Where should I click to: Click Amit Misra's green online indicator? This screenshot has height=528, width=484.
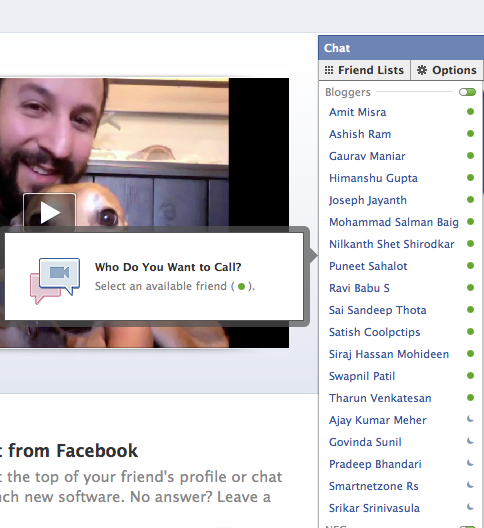click(471, 111)
